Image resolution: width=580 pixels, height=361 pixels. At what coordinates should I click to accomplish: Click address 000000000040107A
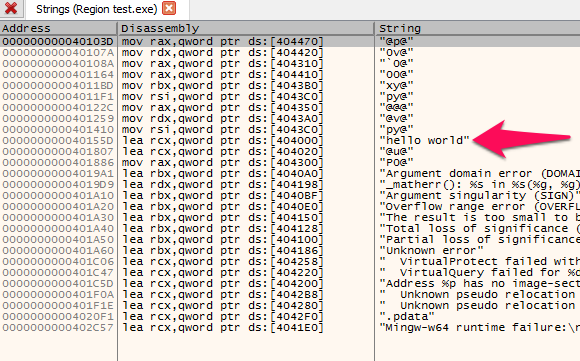click(58, 53)
